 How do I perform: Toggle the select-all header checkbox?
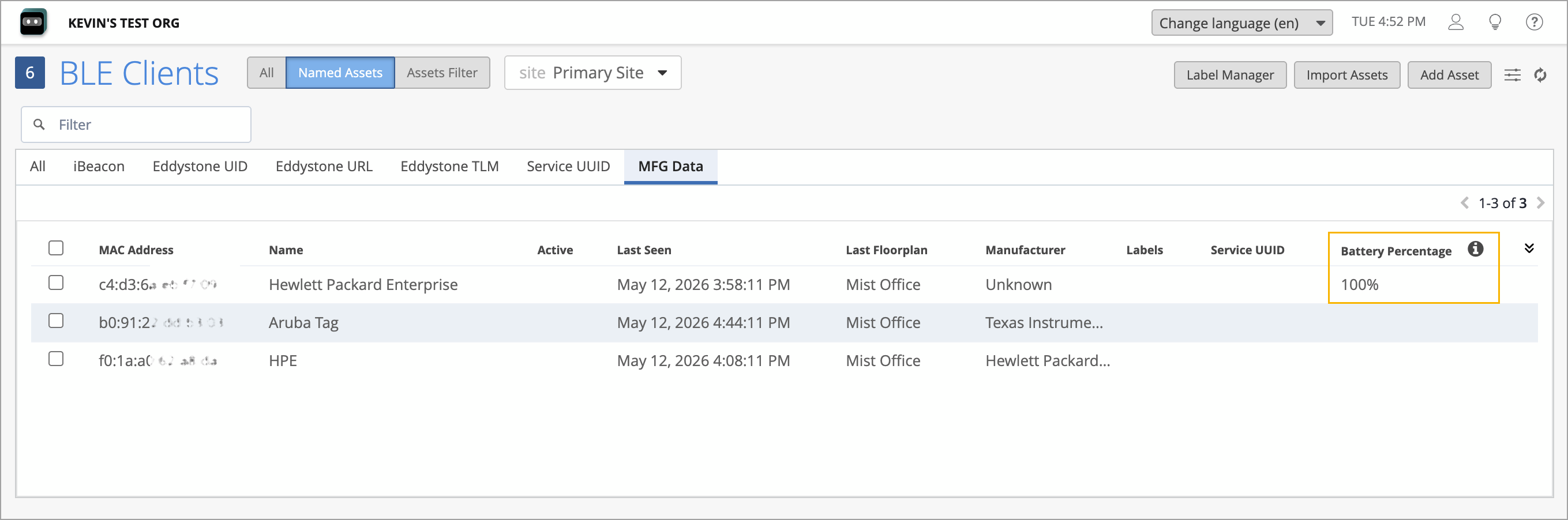[x=56, y=248]
